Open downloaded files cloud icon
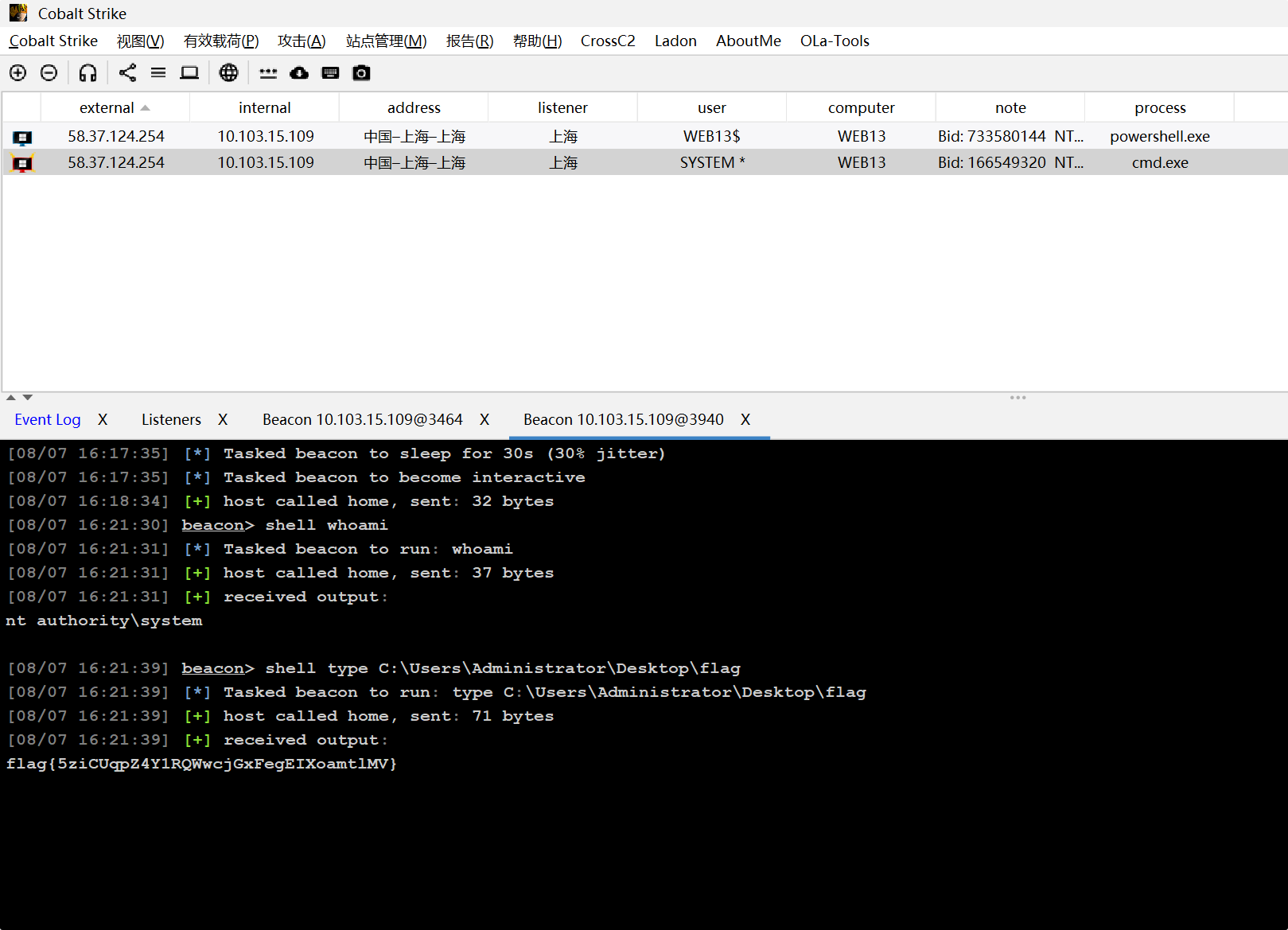1288x930 pixels. tap(299, 73)
